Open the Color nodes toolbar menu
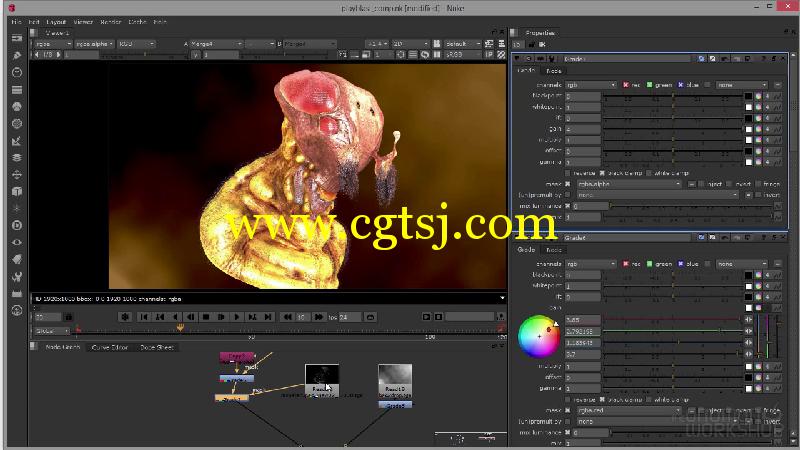Screen dimensions: 800x450 [17, 107]
